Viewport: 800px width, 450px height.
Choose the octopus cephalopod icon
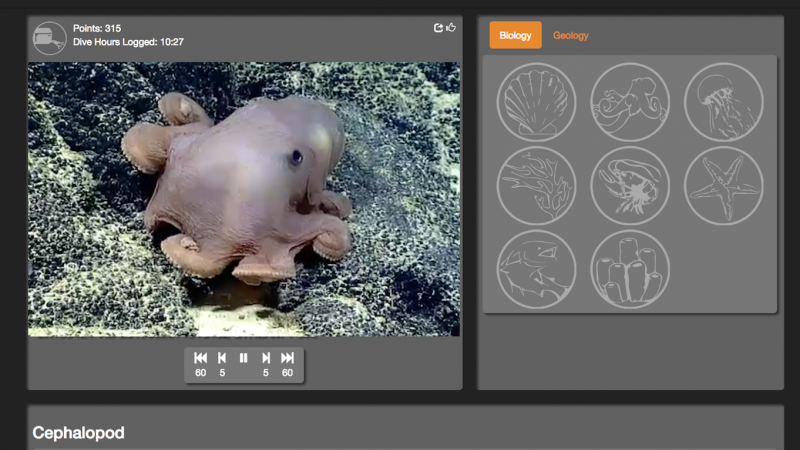point(630,102)
